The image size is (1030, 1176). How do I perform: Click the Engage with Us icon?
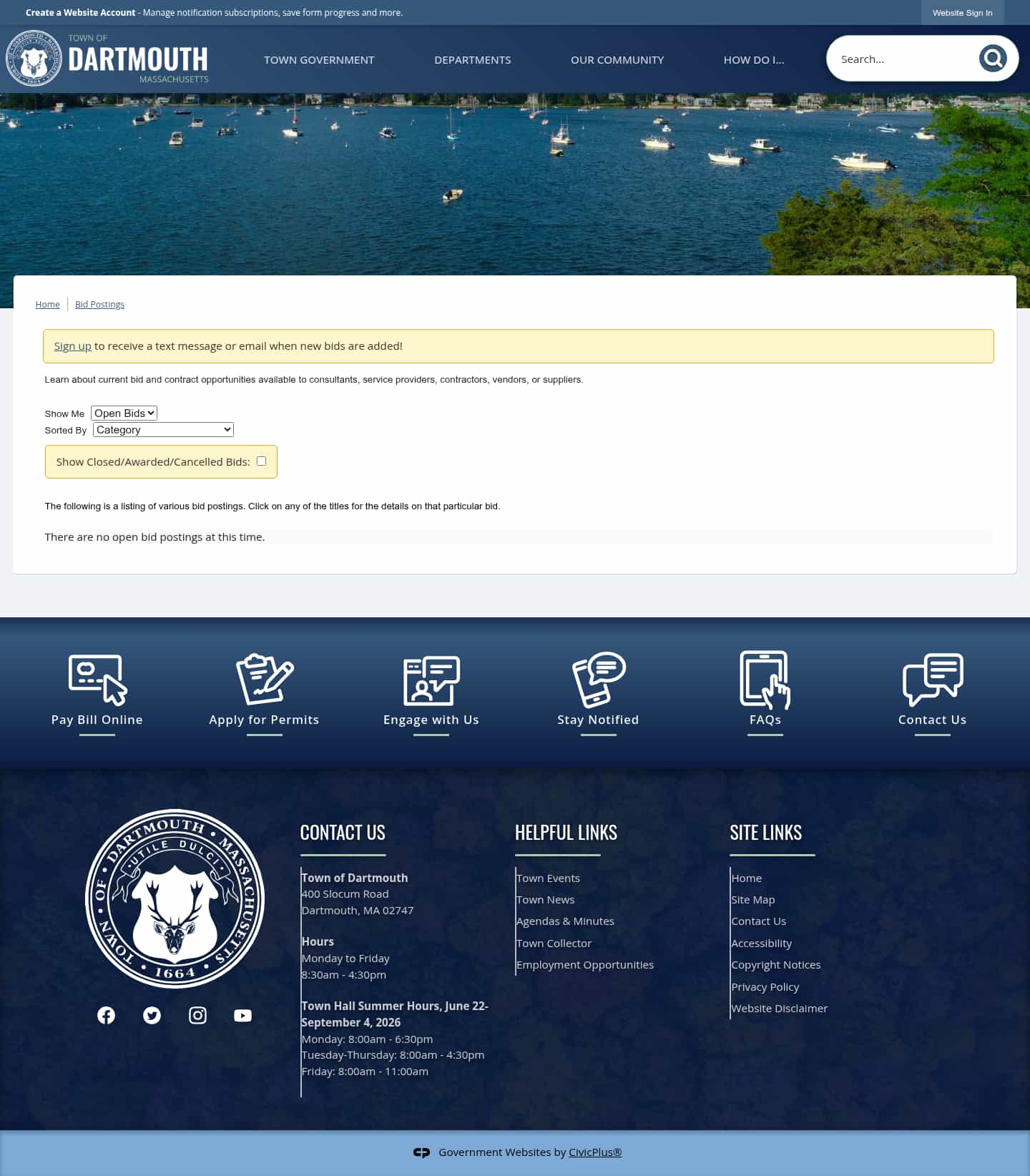(x=431, y=680)
